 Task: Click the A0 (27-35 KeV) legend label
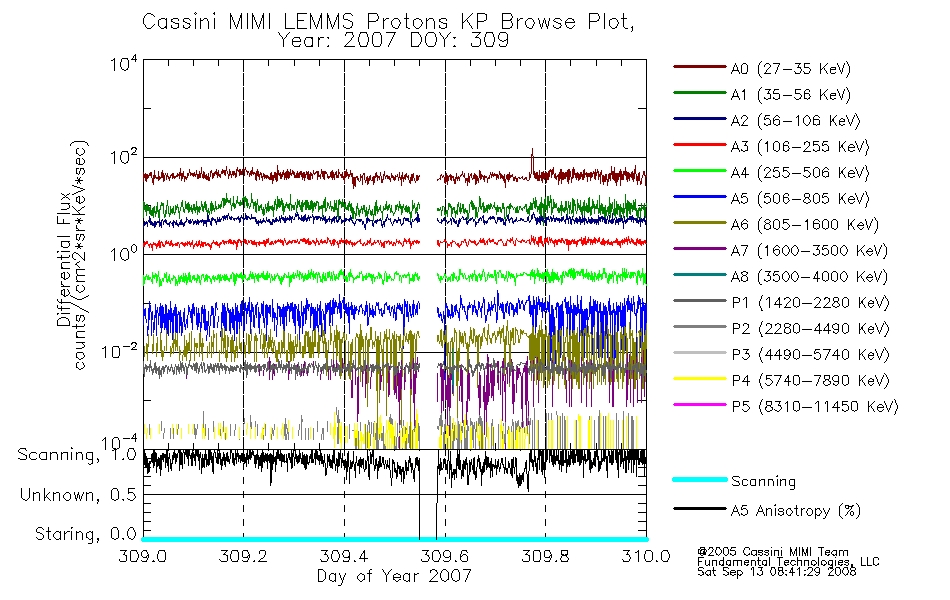point(790,69)
